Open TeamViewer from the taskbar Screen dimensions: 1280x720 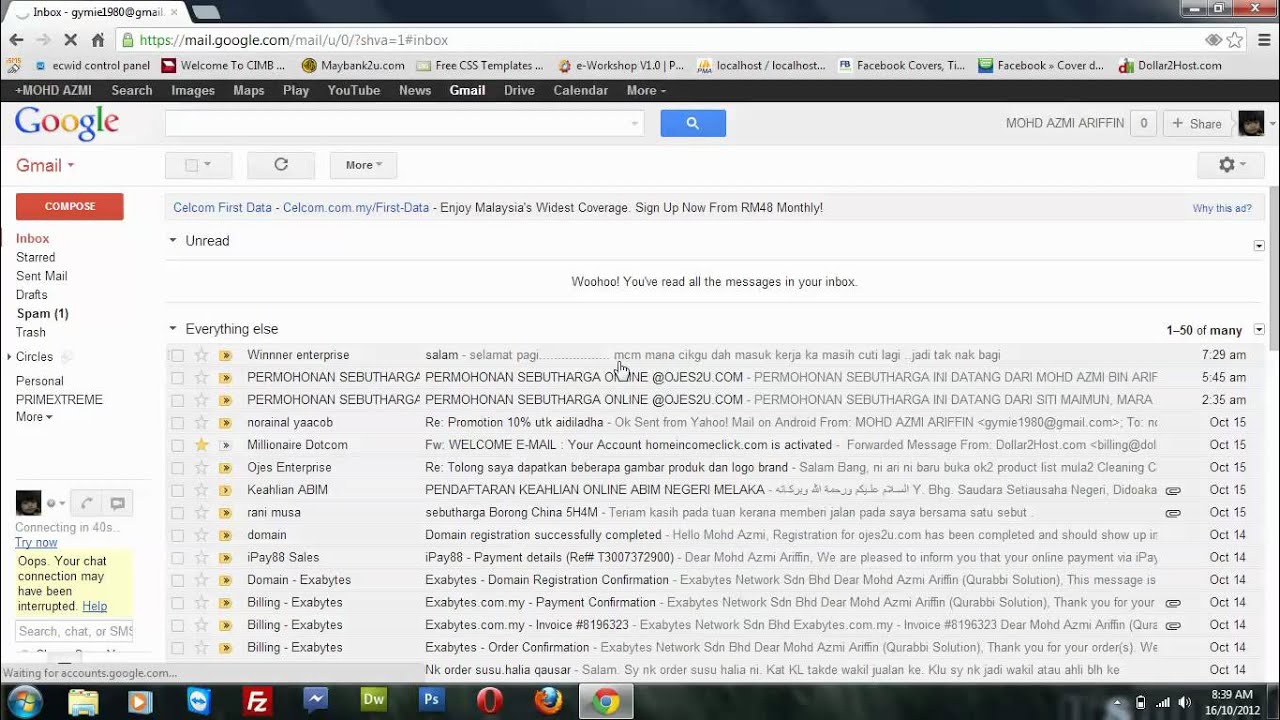tap(199, 701)
